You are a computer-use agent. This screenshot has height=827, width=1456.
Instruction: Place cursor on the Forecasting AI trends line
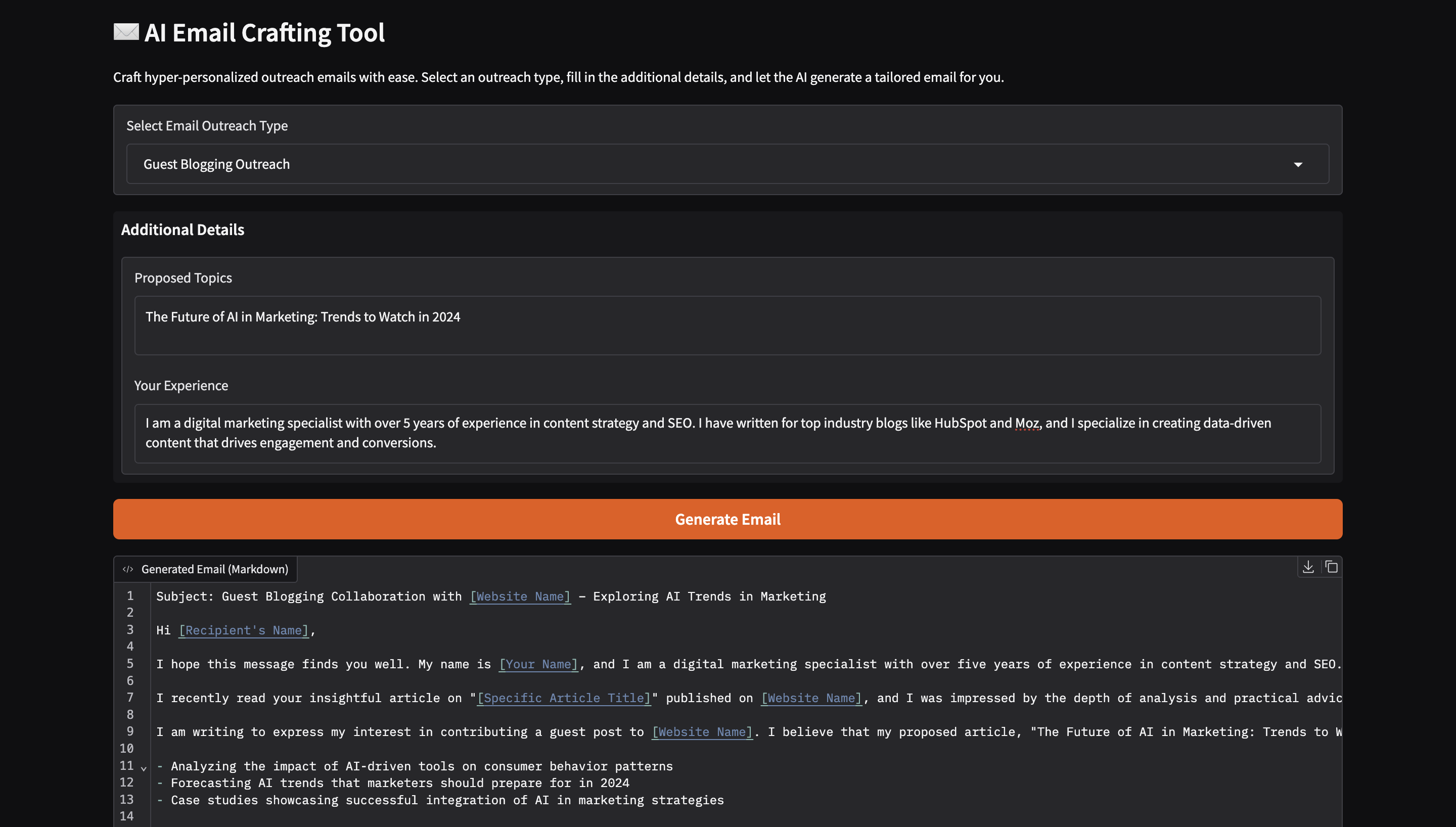(400, 783)
